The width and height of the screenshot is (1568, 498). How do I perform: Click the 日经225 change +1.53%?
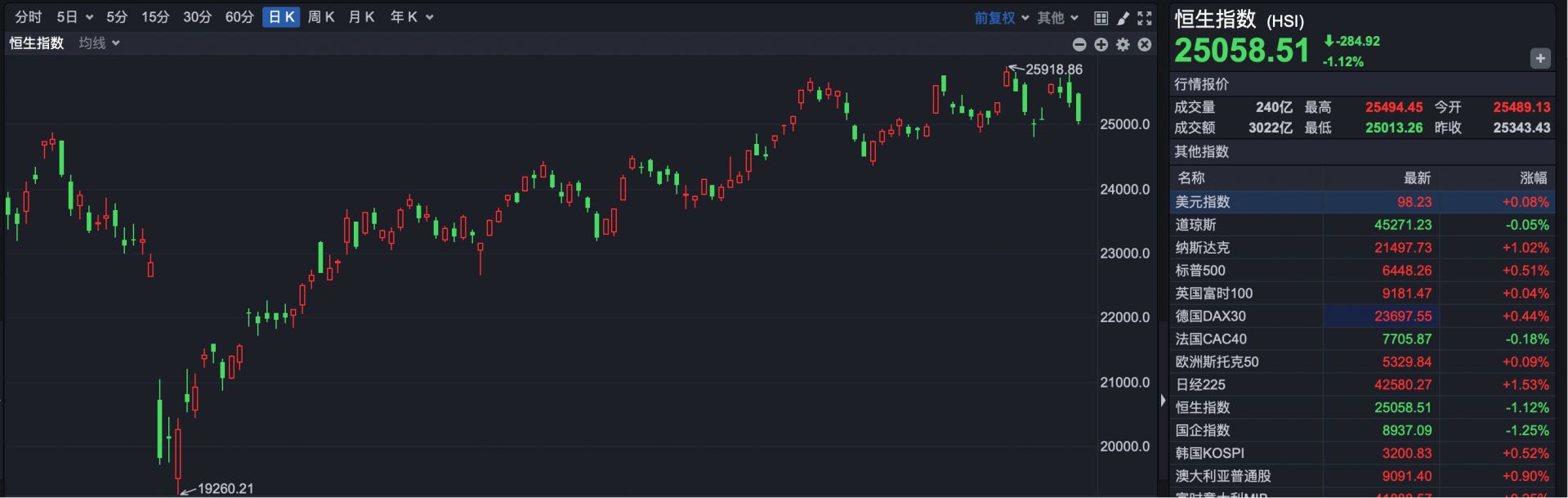tap(1526, 385)
